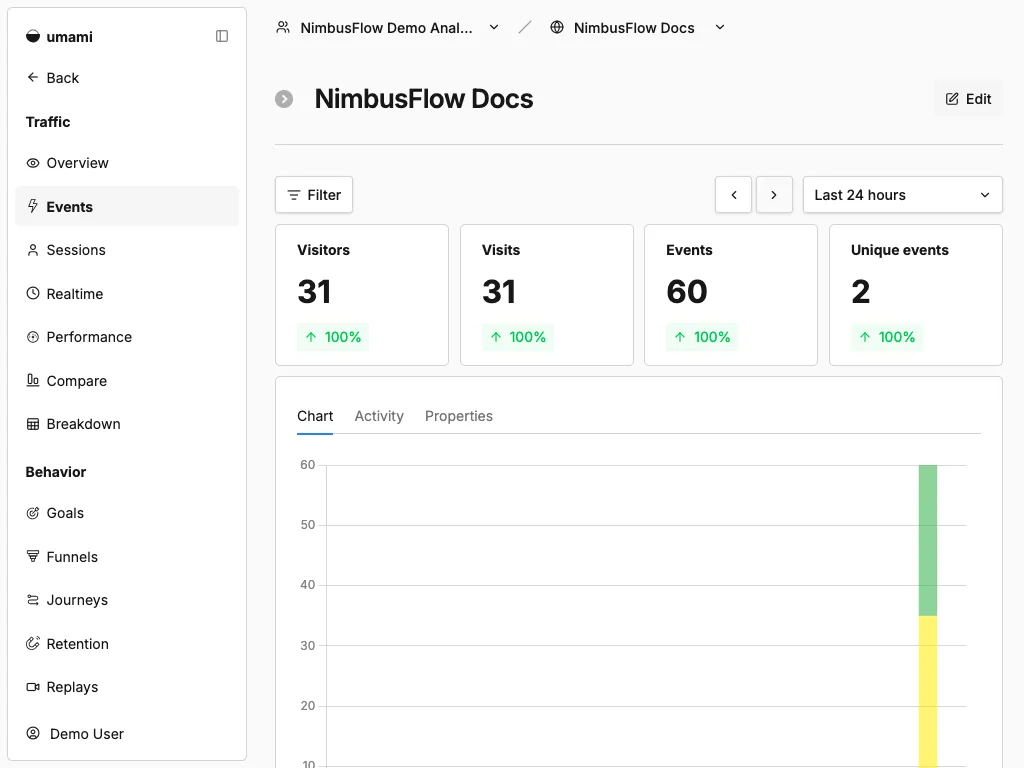The image size is (1024, 768).
Task: Click the Traffic section heading
Action: pyautogui.click(x=48, y=121)
